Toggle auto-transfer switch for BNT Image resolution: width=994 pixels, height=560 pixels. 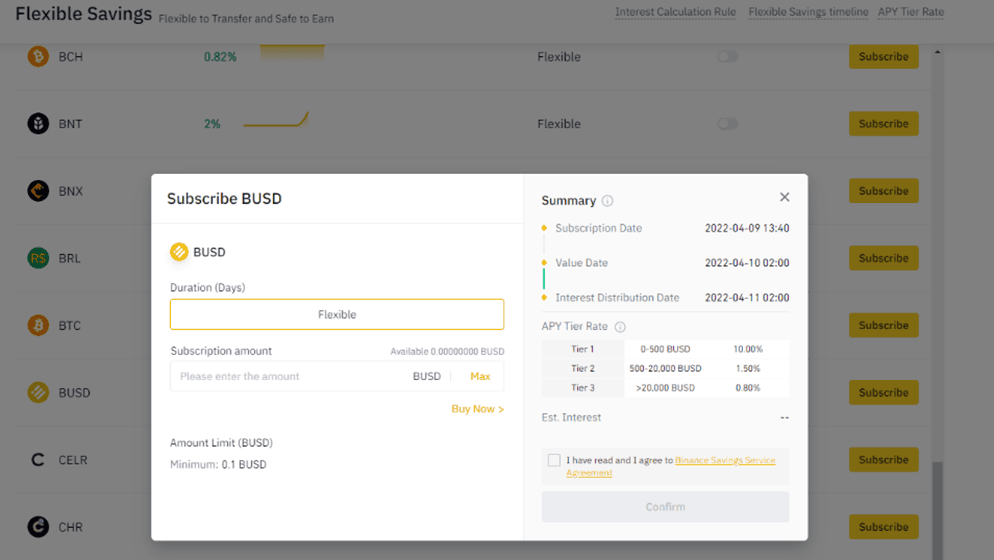pos(727,124)
